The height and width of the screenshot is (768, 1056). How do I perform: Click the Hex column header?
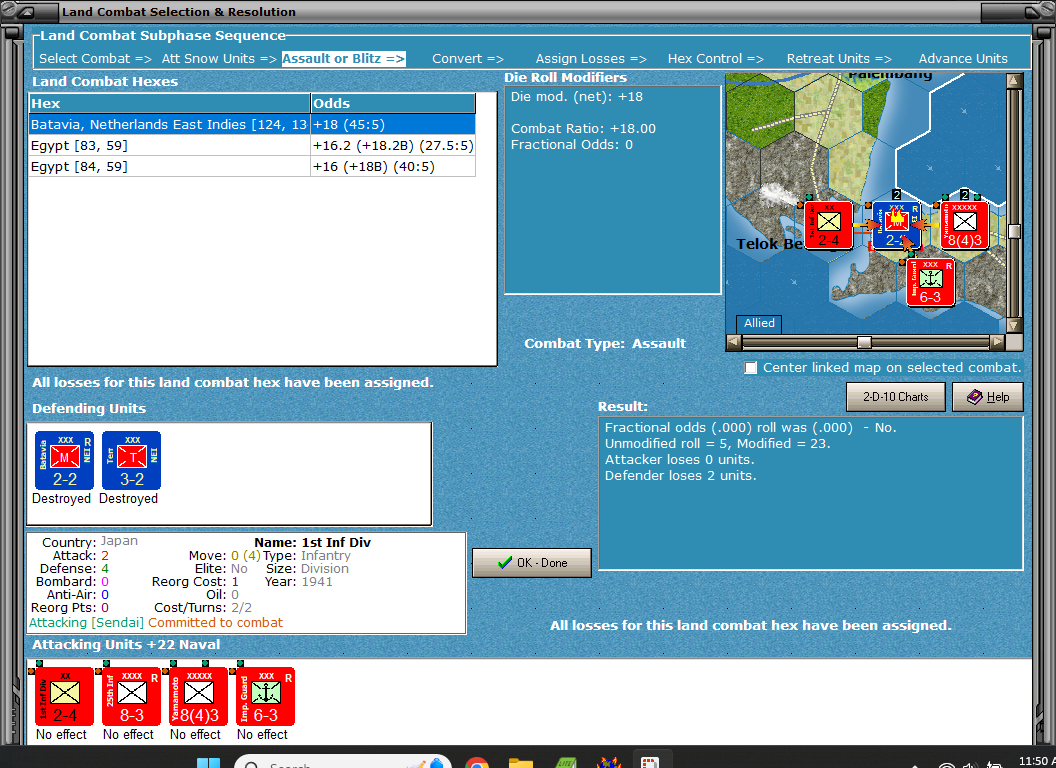169,103
